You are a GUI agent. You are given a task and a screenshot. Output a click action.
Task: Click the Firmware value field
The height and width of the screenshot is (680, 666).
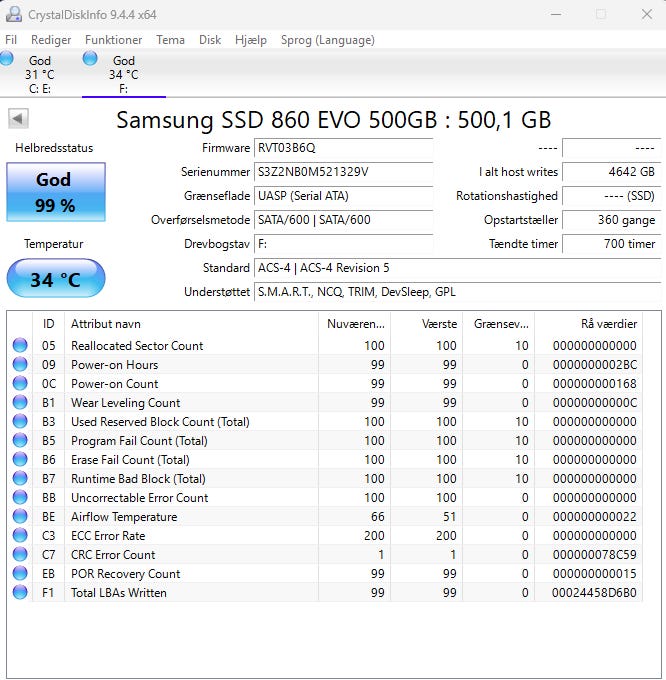(x=343, y=148)
